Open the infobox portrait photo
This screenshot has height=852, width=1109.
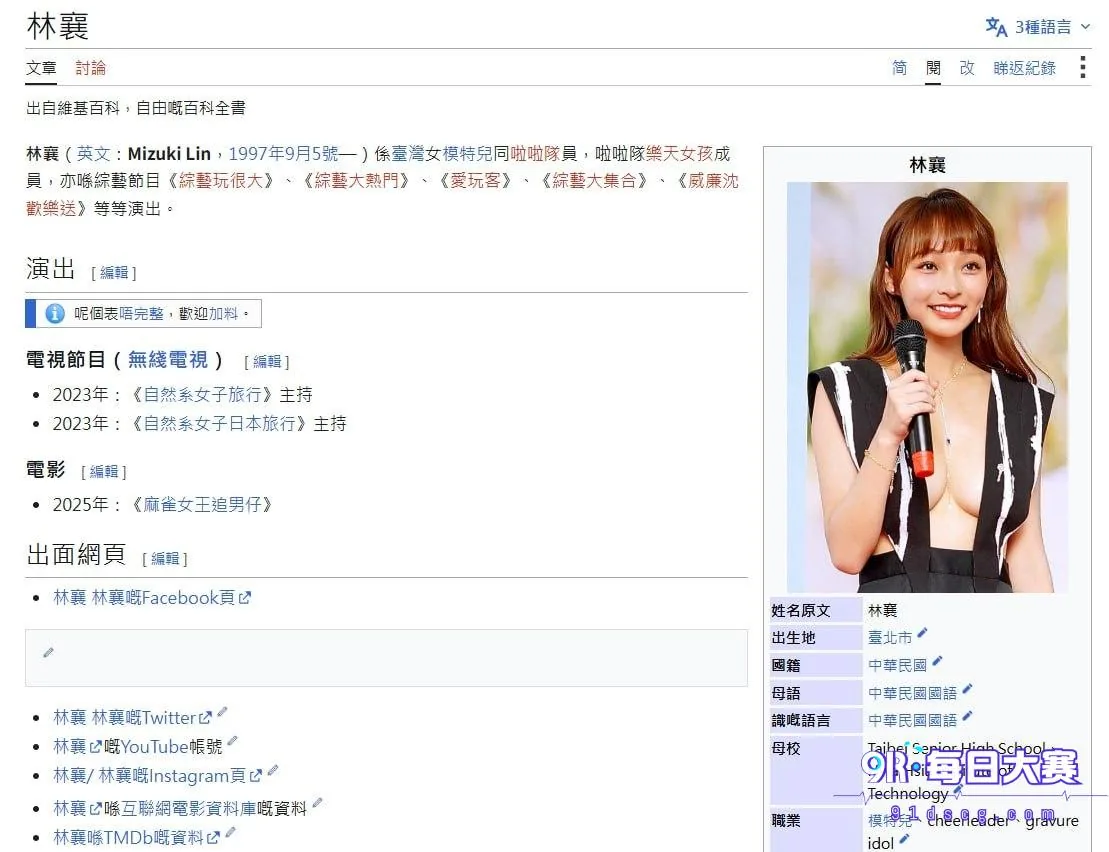tap(927, 387)
